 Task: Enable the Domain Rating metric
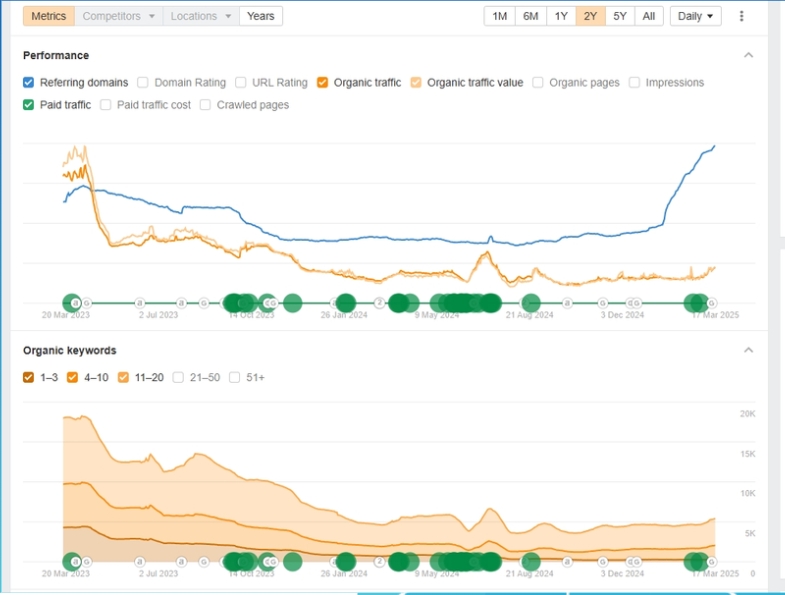coord(143,82)
